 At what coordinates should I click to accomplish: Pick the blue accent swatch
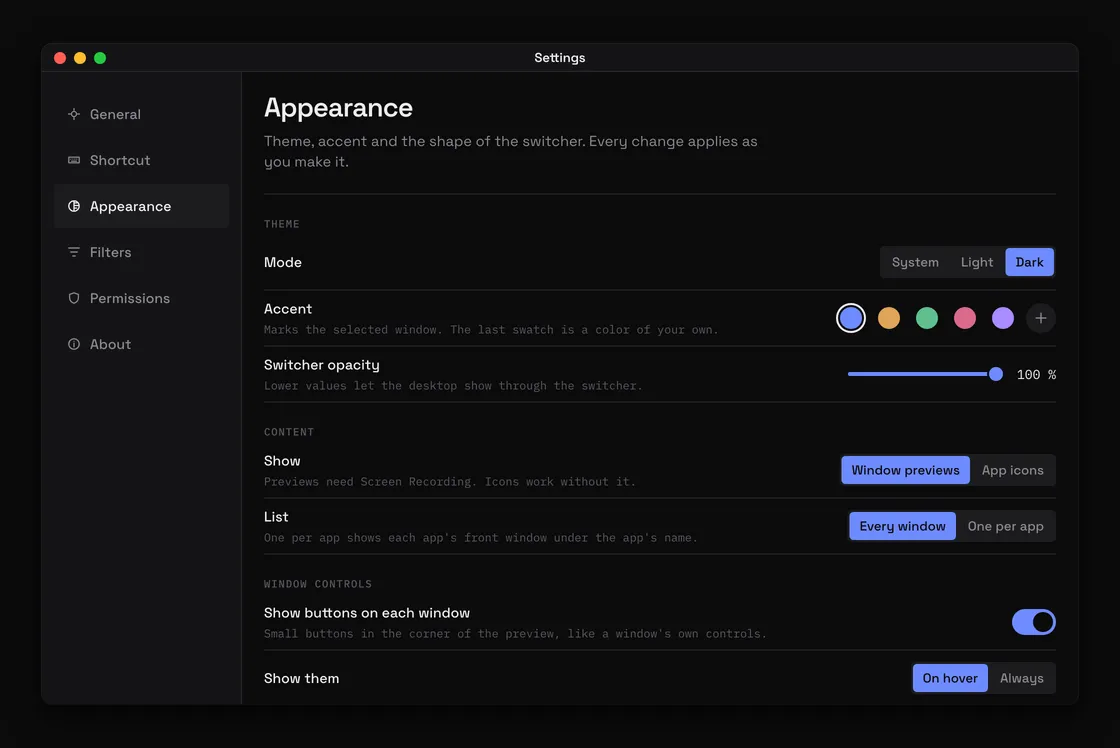[x=851, y=318]
